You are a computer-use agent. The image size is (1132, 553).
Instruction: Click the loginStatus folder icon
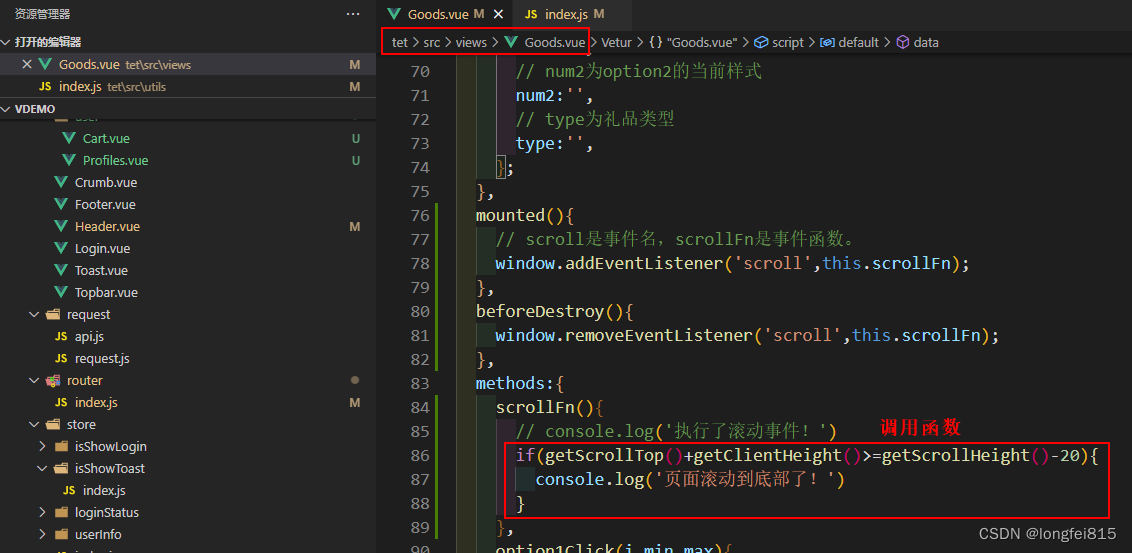coord(61,513)
